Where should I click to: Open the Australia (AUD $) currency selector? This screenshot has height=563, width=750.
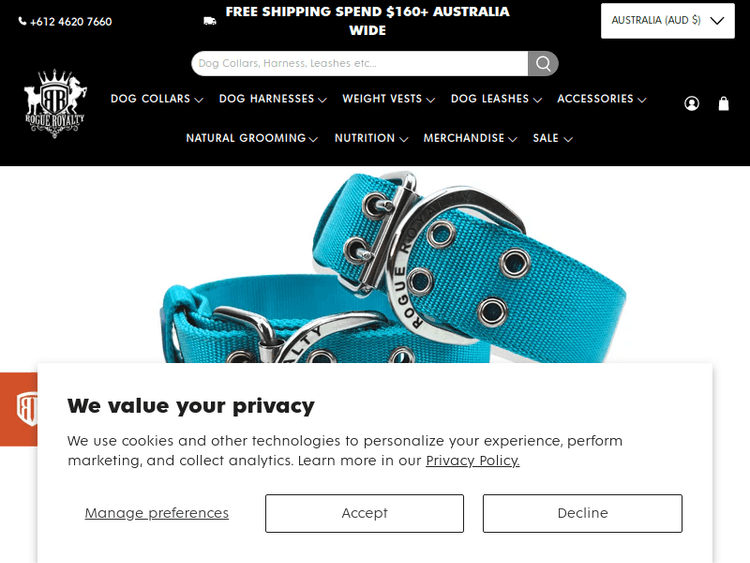click(x=668, y=21)
